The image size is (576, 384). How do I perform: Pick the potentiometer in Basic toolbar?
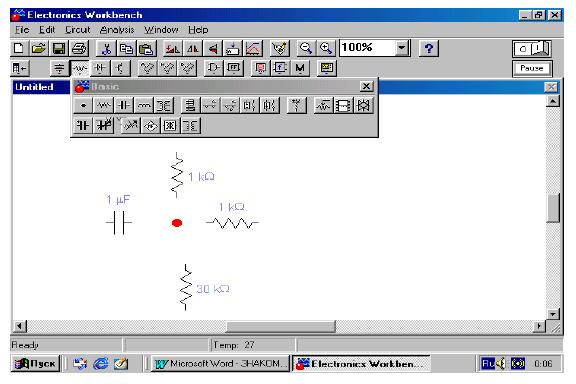click(x=323, y=106)
